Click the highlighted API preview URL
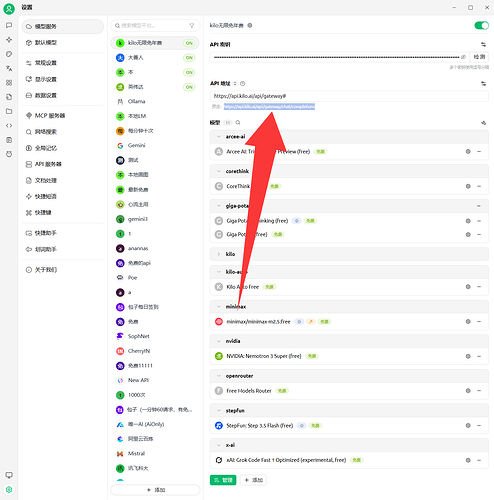The width and height of the screenshot is (494, 500). pos(269,106)
